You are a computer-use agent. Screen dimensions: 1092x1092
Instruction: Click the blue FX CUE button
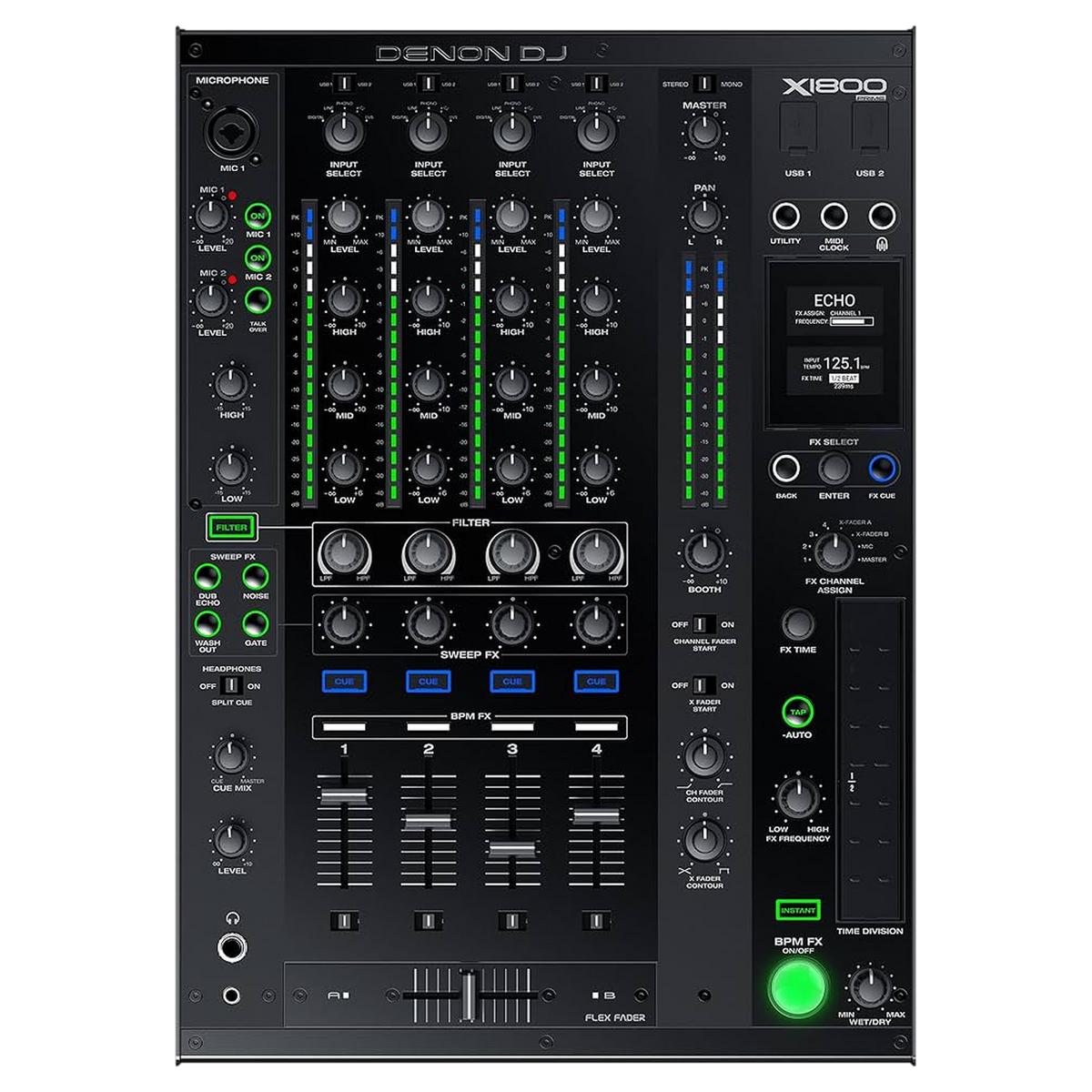[882, 469]
